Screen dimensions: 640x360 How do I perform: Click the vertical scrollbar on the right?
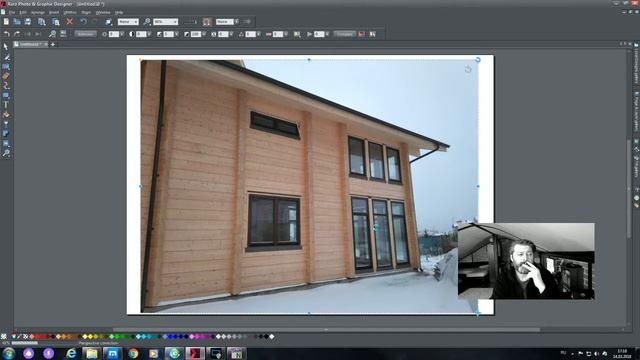[629, 188]
